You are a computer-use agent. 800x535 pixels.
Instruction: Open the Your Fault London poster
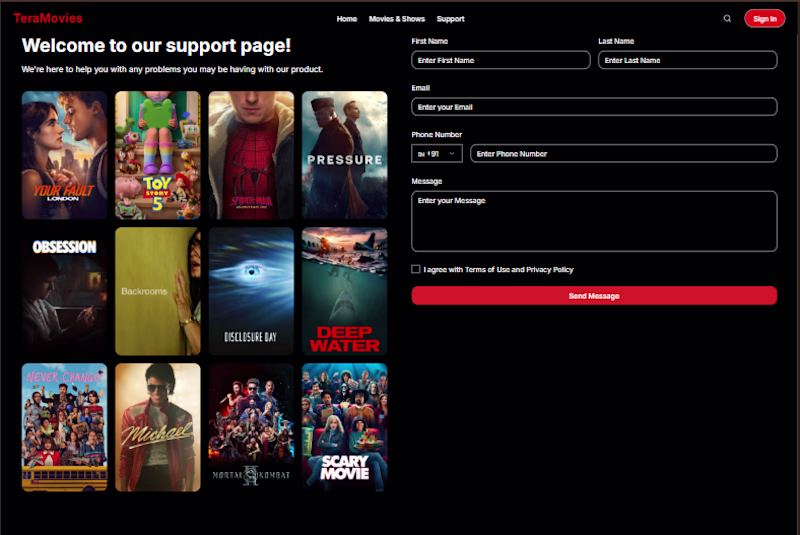tap(64, 155)
